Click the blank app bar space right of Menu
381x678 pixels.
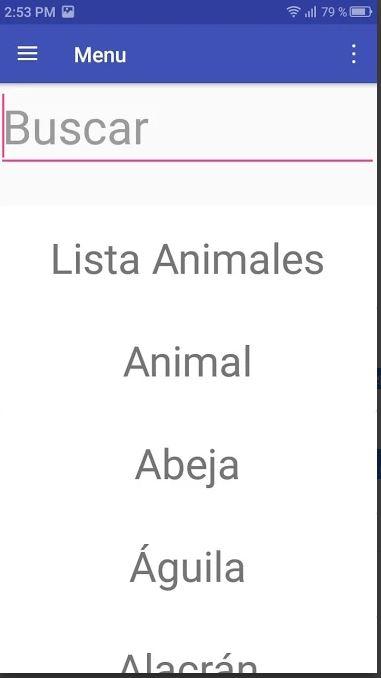pos(236,54)
